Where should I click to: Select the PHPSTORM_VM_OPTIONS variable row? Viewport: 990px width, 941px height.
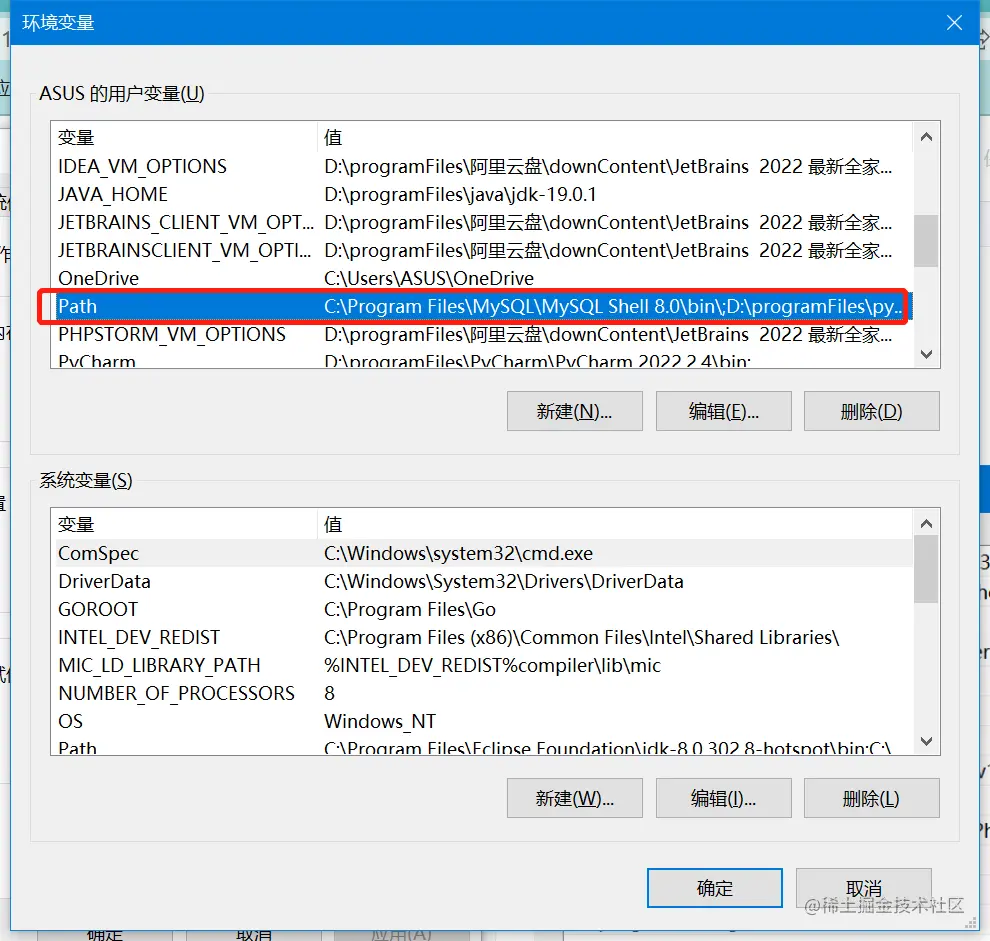point(482,334)
